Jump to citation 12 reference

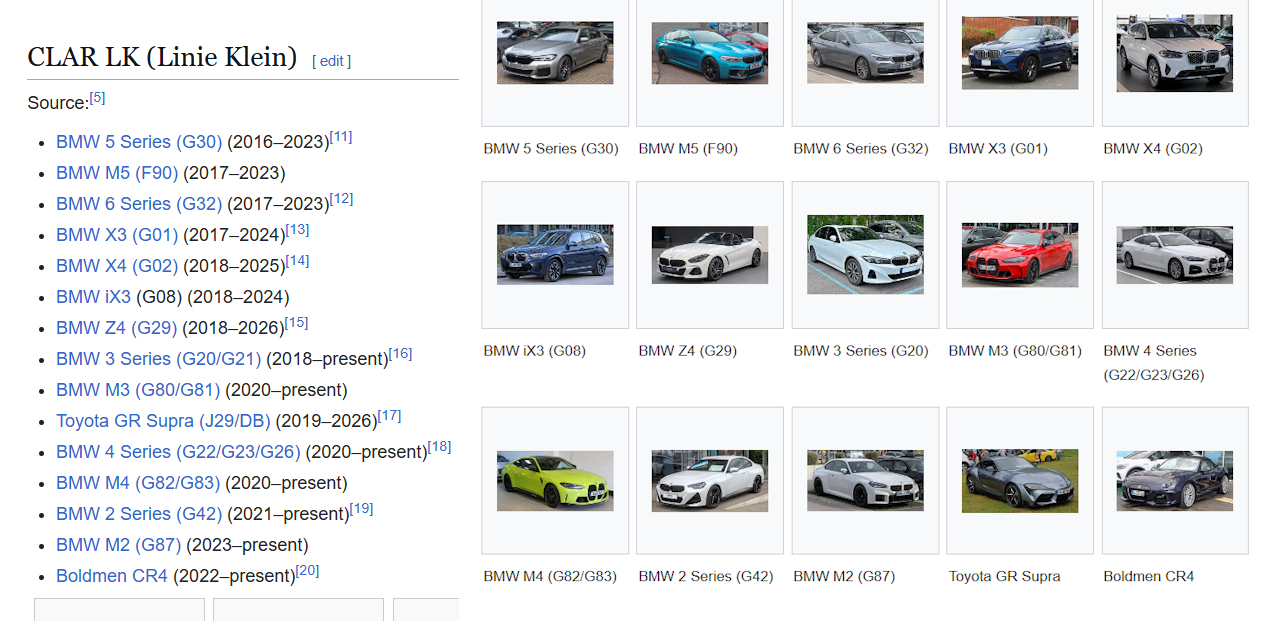341,199
